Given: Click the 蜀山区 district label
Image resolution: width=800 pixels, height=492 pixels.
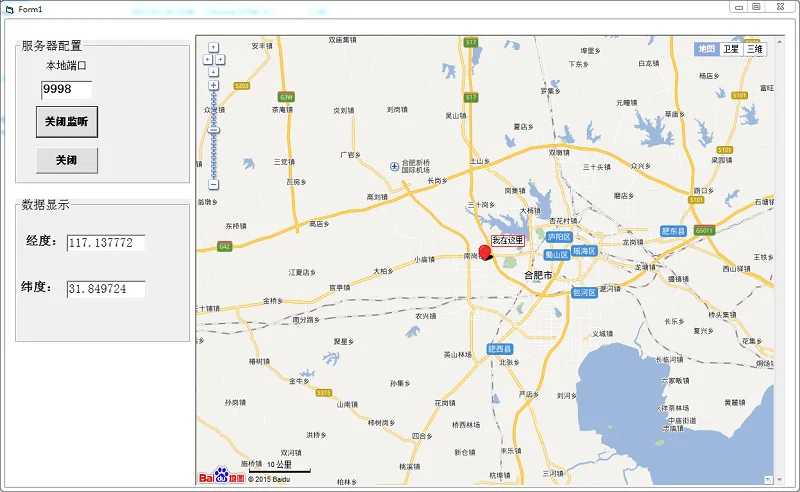Looking at the screenshot, I should tap(557, 254).
